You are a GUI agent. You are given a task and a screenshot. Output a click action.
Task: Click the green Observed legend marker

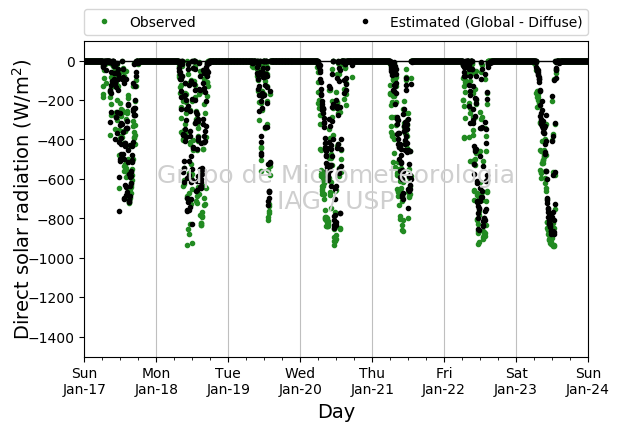tap(104, 22)
